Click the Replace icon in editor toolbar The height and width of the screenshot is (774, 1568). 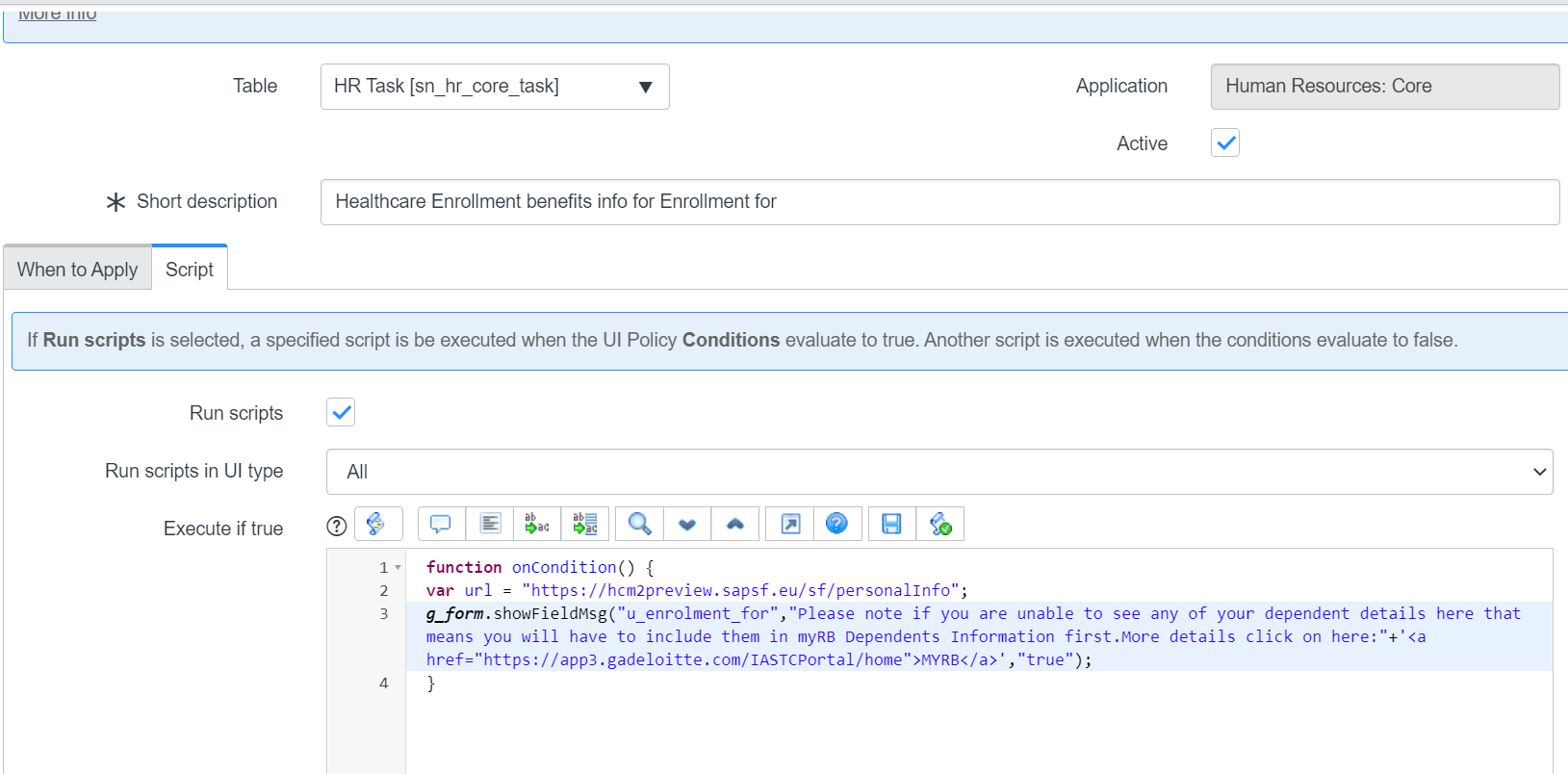[537, 524]
